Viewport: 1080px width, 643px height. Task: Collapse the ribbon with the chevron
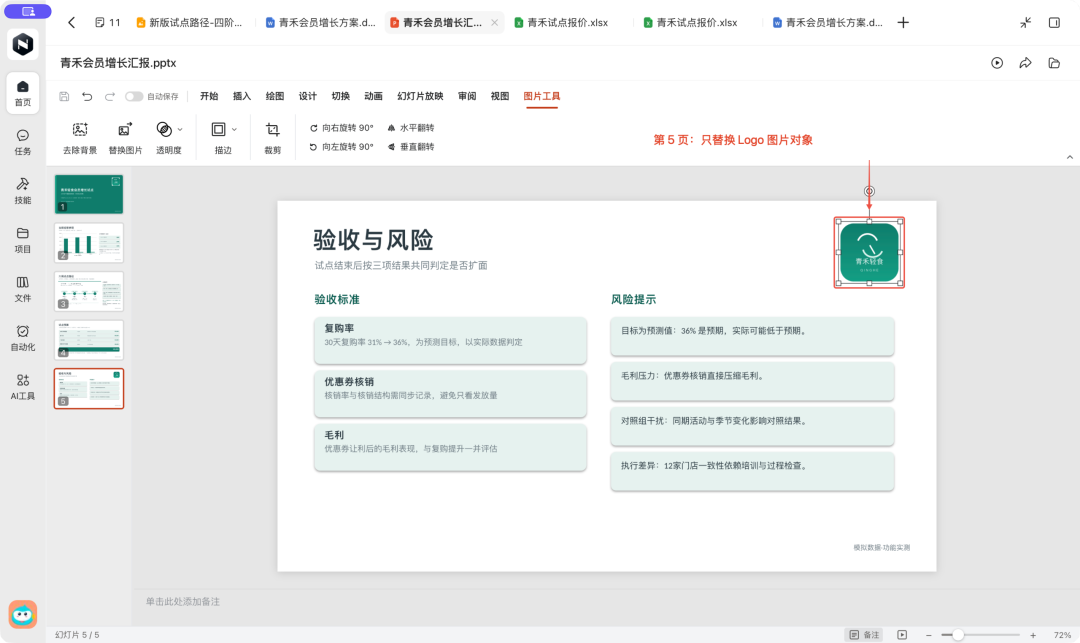click(x=1070, y=157)
